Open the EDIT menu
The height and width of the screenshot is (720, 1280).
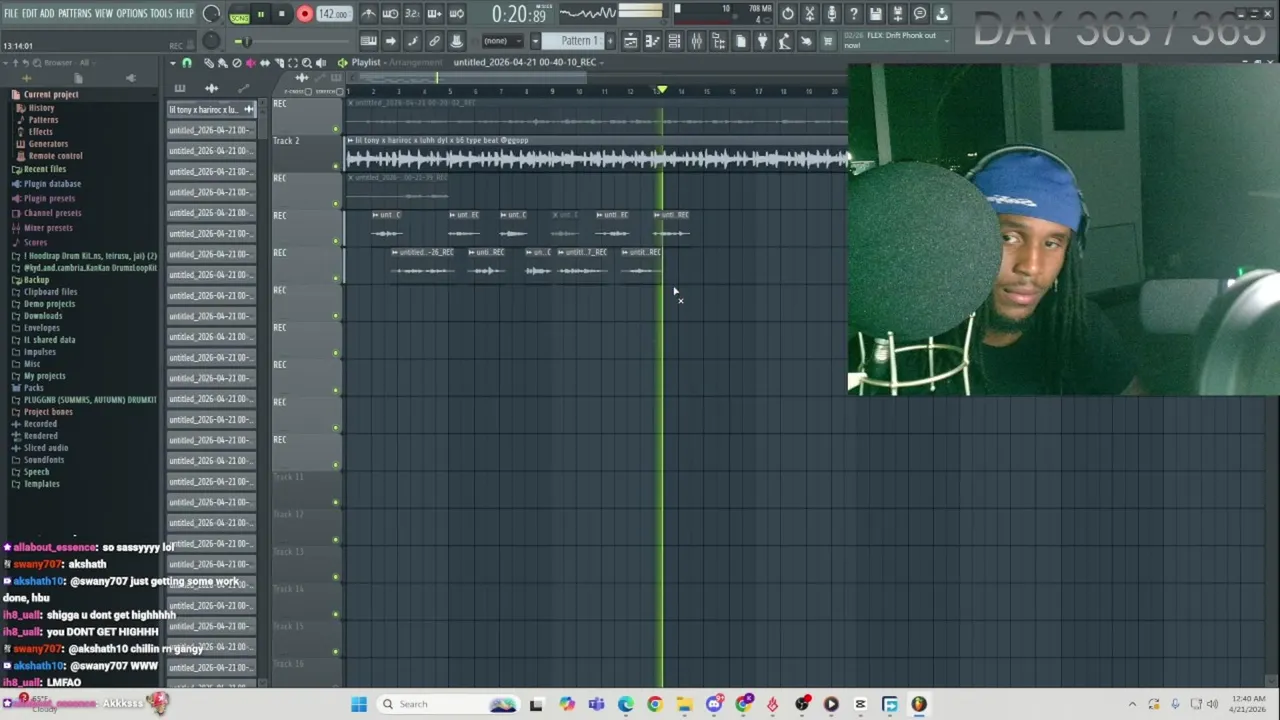pyautogui.click(x=30, y=13)
